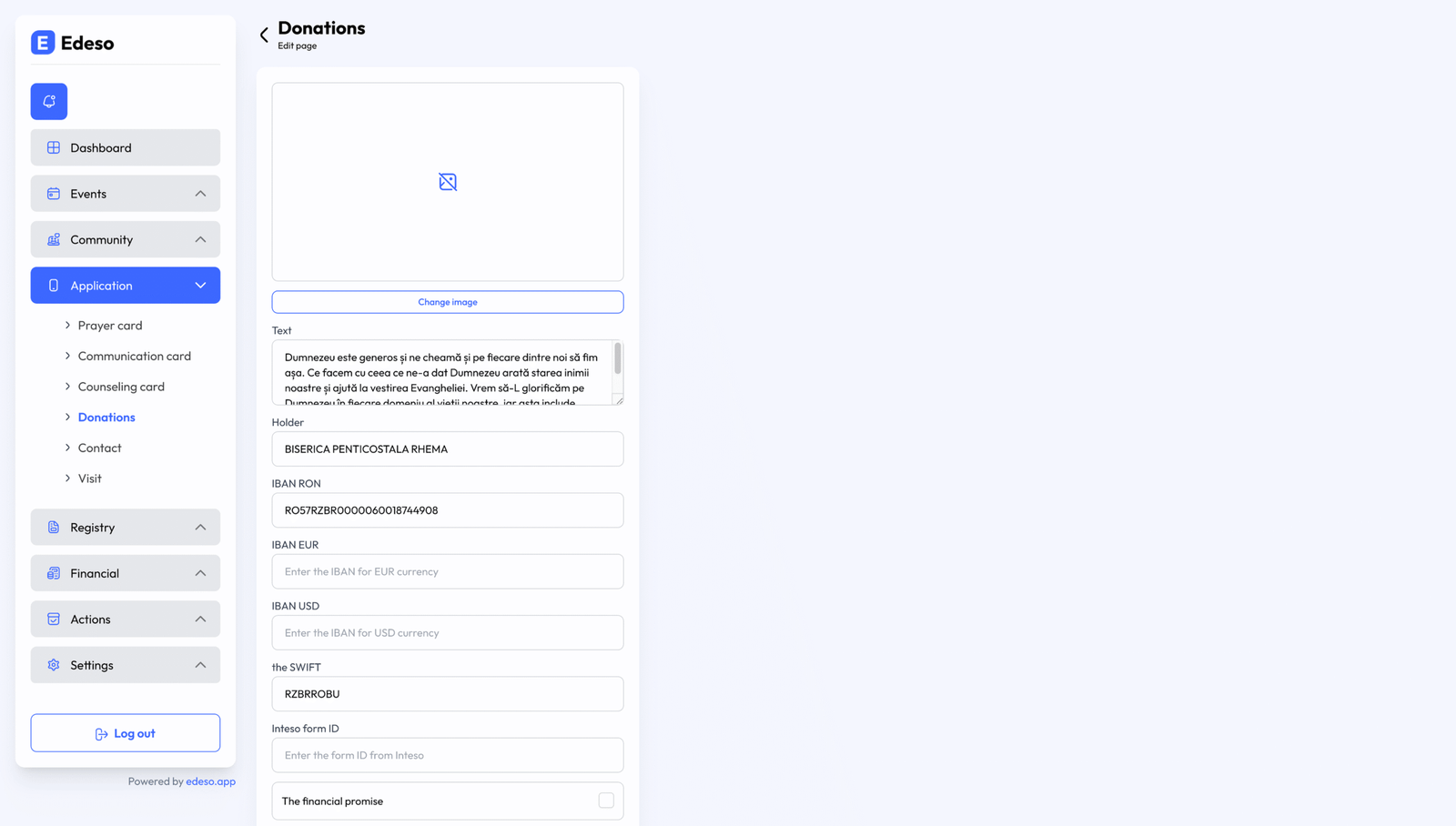
Task: Click the missing image placeholder icon
Action: [x=448, y=182]
